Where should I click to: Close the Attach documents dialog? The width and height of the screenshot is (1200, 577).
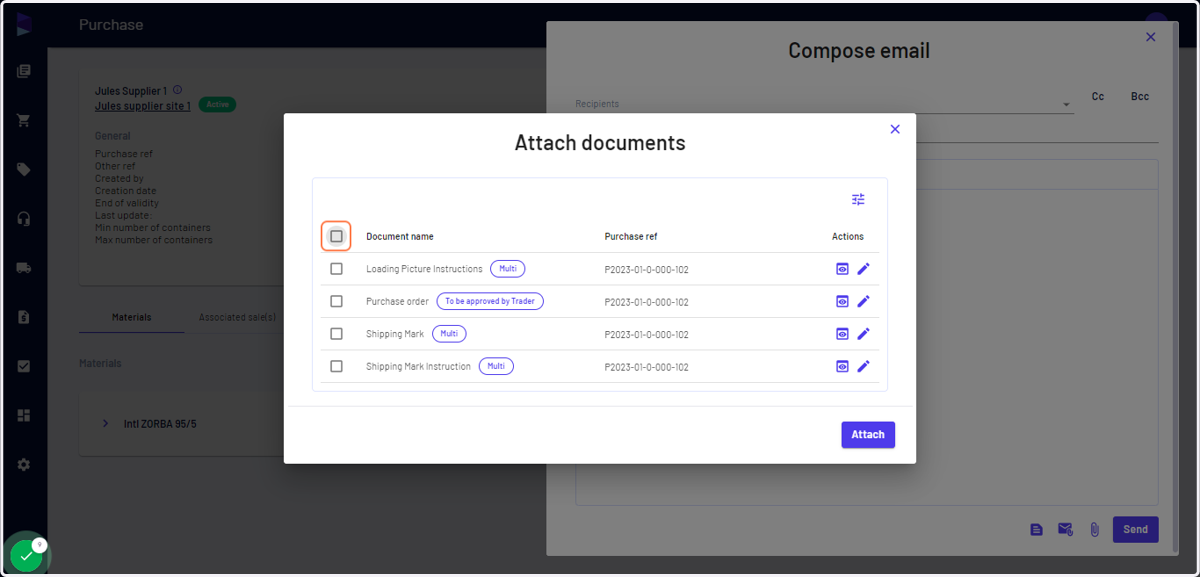click(x=895, y=129)
